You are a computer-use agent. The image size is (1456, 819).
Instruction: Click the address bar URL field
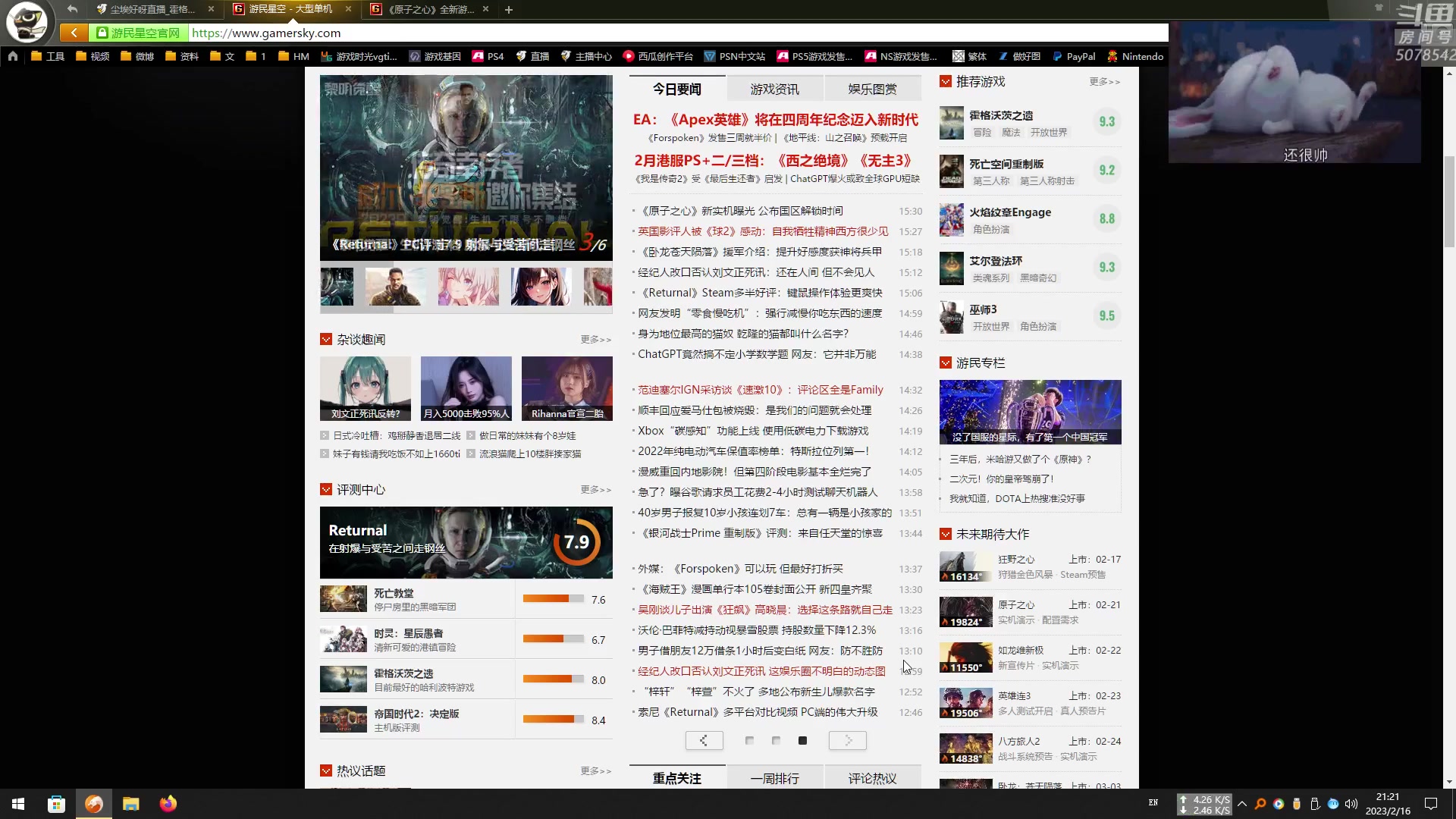[x=678, y=33]
